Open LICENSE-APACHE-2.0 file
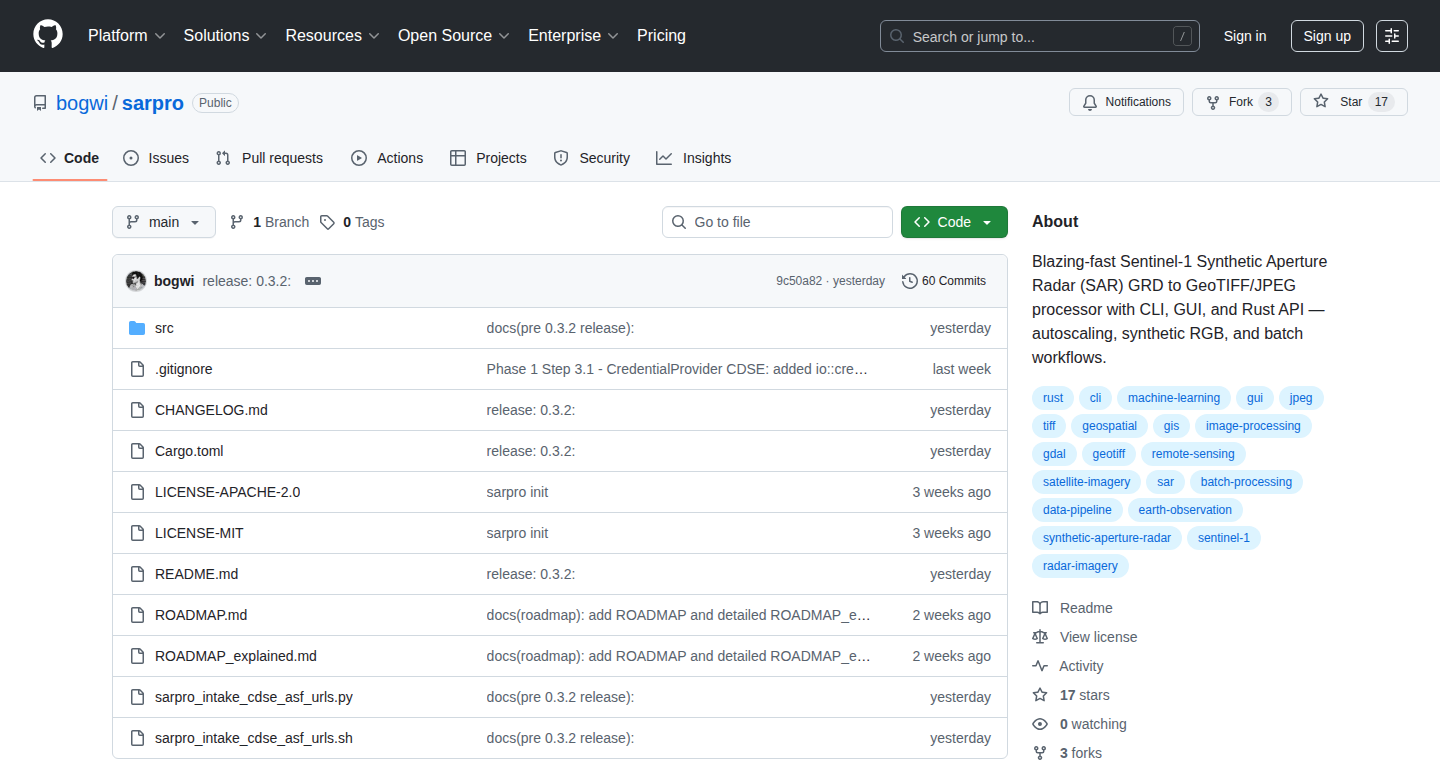 point(227,492)
